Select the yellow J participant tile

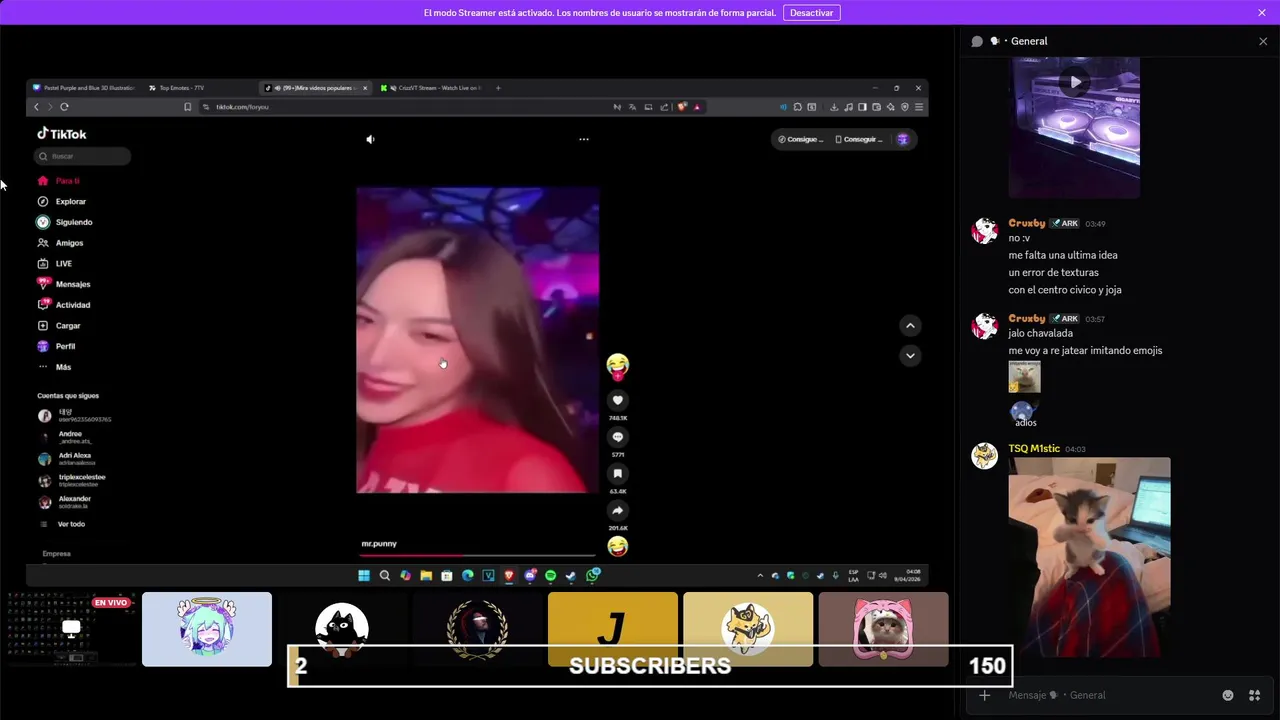[613, 629]
